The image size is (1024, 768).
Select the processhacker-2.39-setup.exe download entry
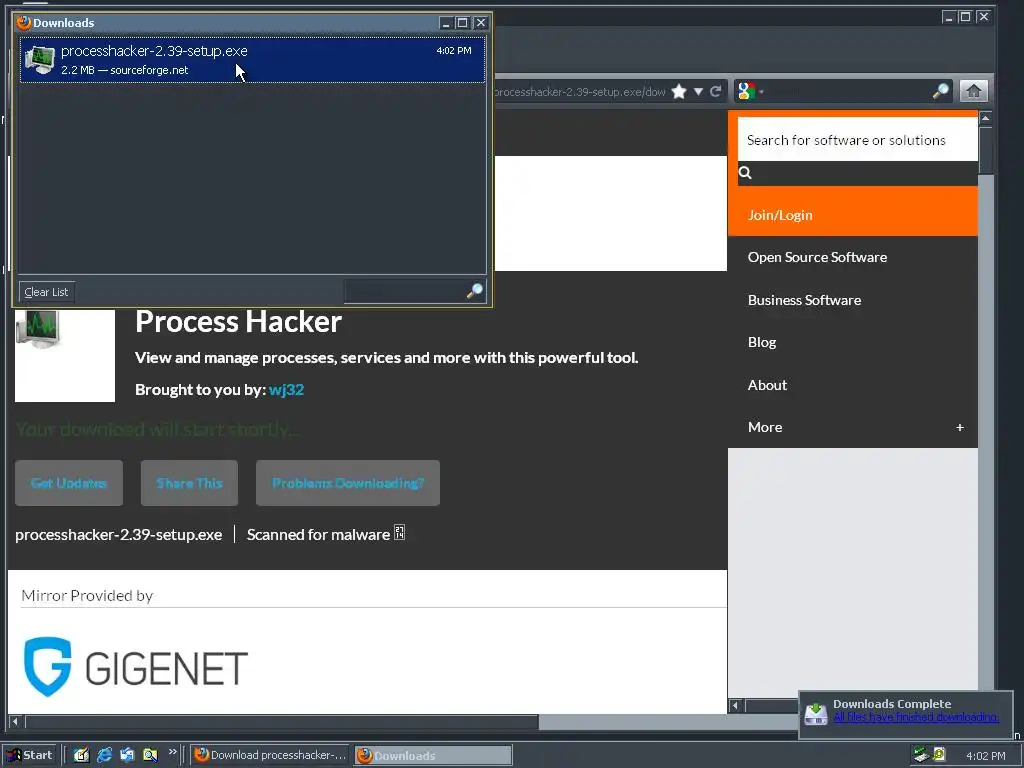(253, 59)
